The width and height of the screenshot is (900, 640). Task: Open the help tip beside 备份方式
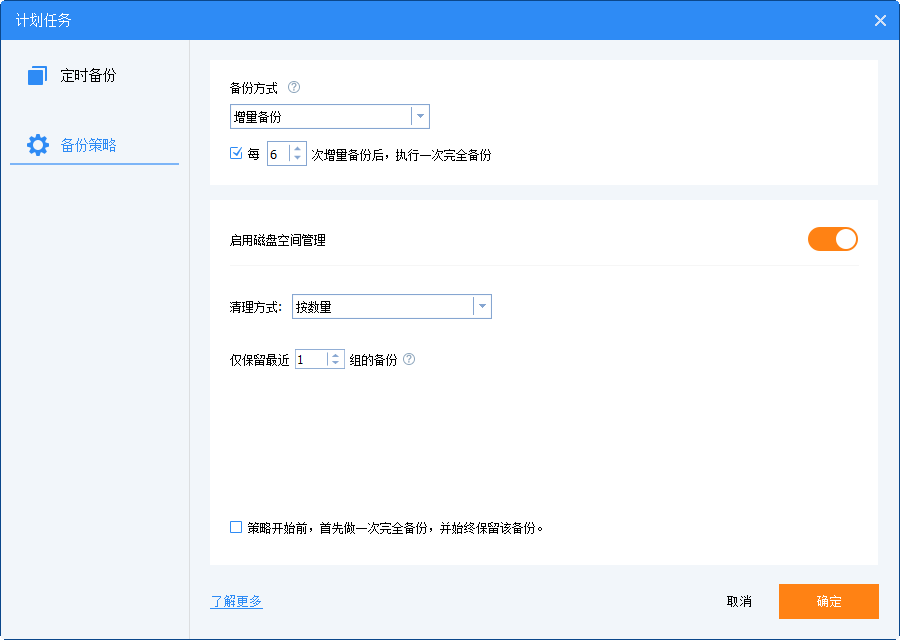pos(294,87)
